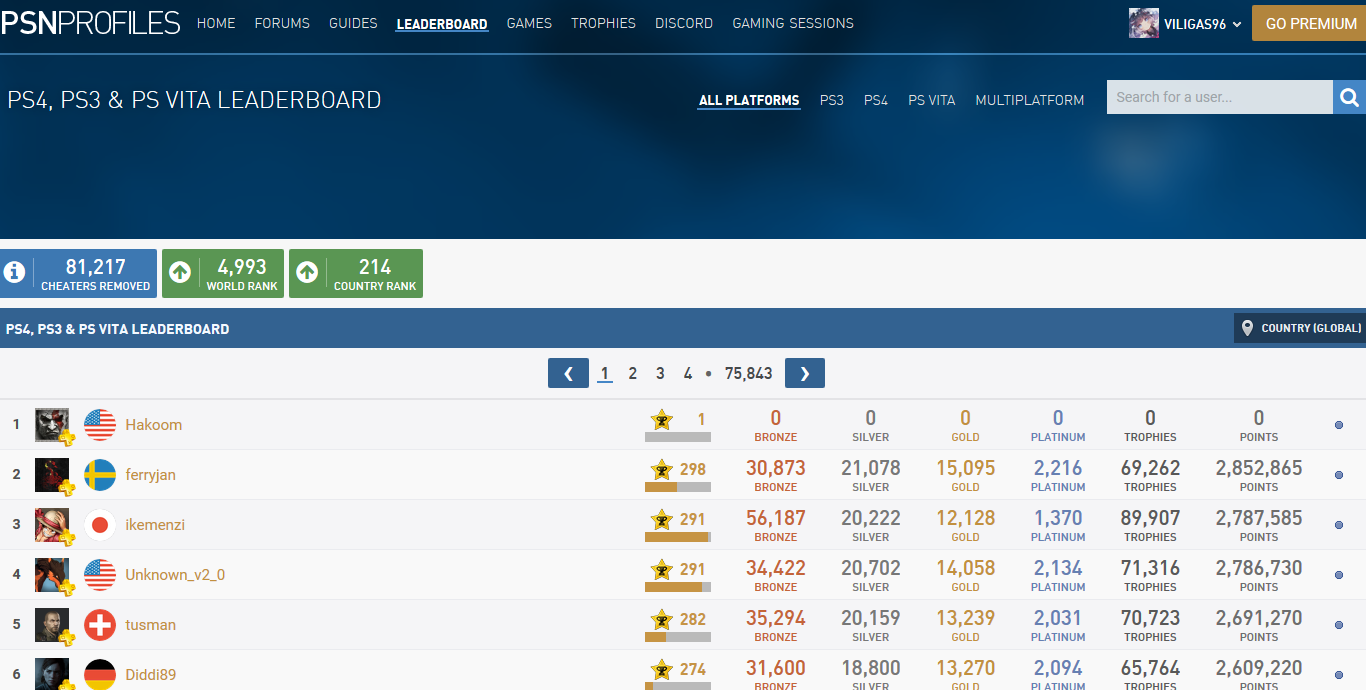Open the Gaming Sessions menu item
Image resolution: width=1366 pixels, height=690 pixels.
pos(793,23)
